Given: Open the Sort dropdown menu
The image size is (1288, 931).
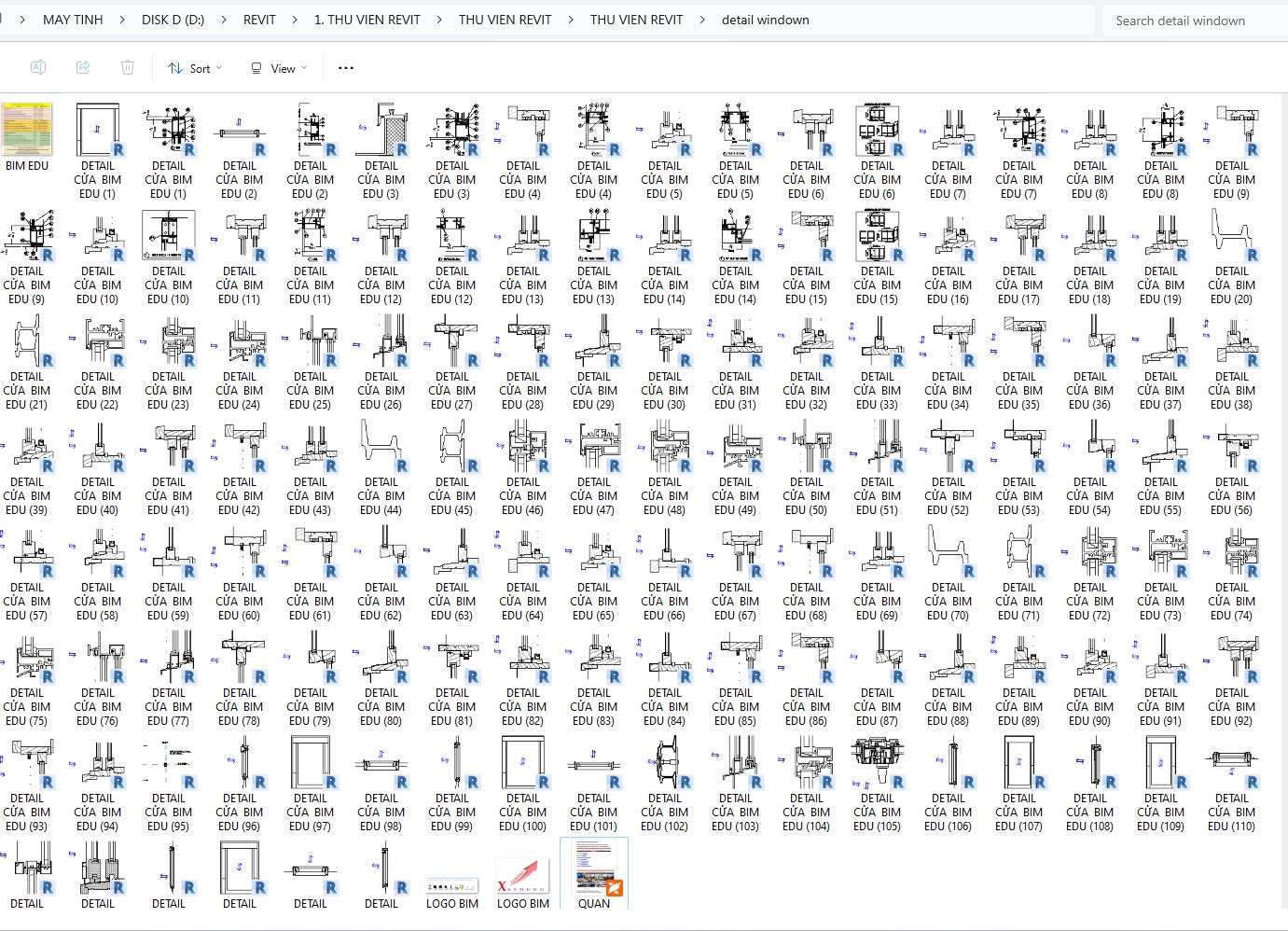Looking at the screenshot, I should [x=196, y=68].
